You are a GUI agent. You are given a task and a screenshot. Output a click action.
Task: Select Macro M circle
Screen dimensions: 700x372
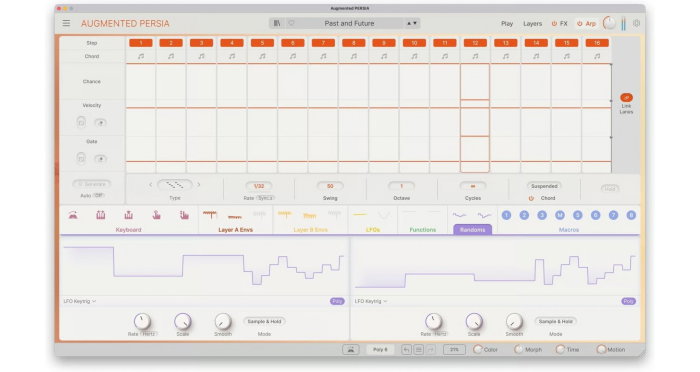(560, 215)
